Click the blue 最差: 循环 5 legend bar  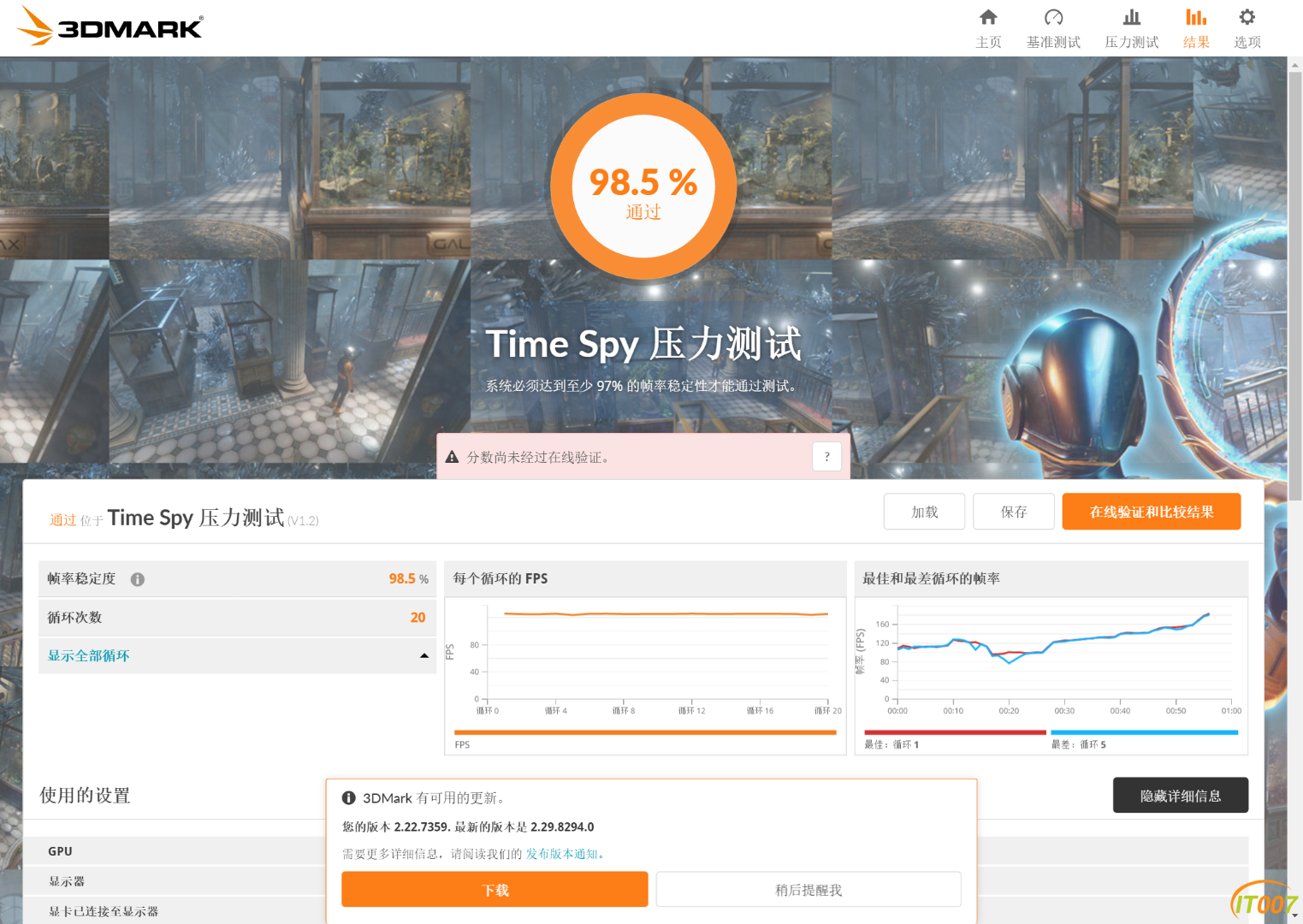click(x=1144, y=732)
